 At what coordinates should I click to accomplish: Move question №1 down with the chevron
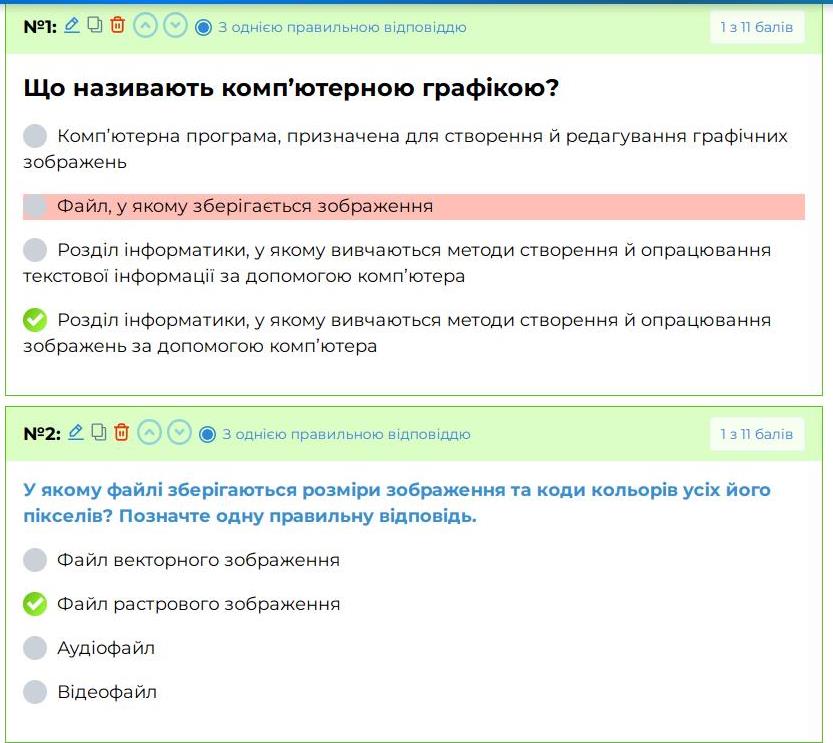click(177, 27)
